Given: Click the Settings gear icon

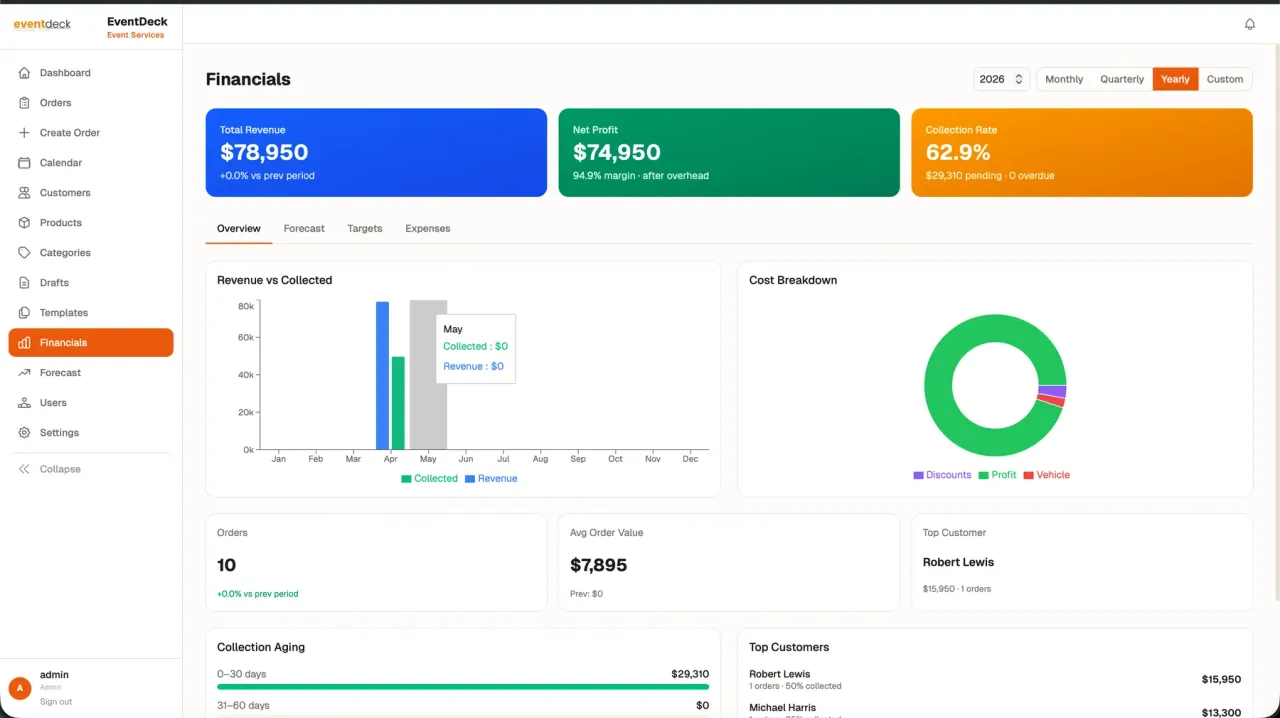Looking at the screenshot, I should click(24, 433).
